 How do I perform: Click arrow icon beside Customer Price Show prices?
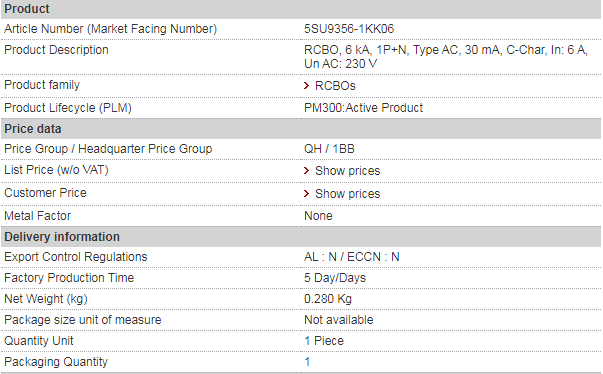[x=306, y=193]
